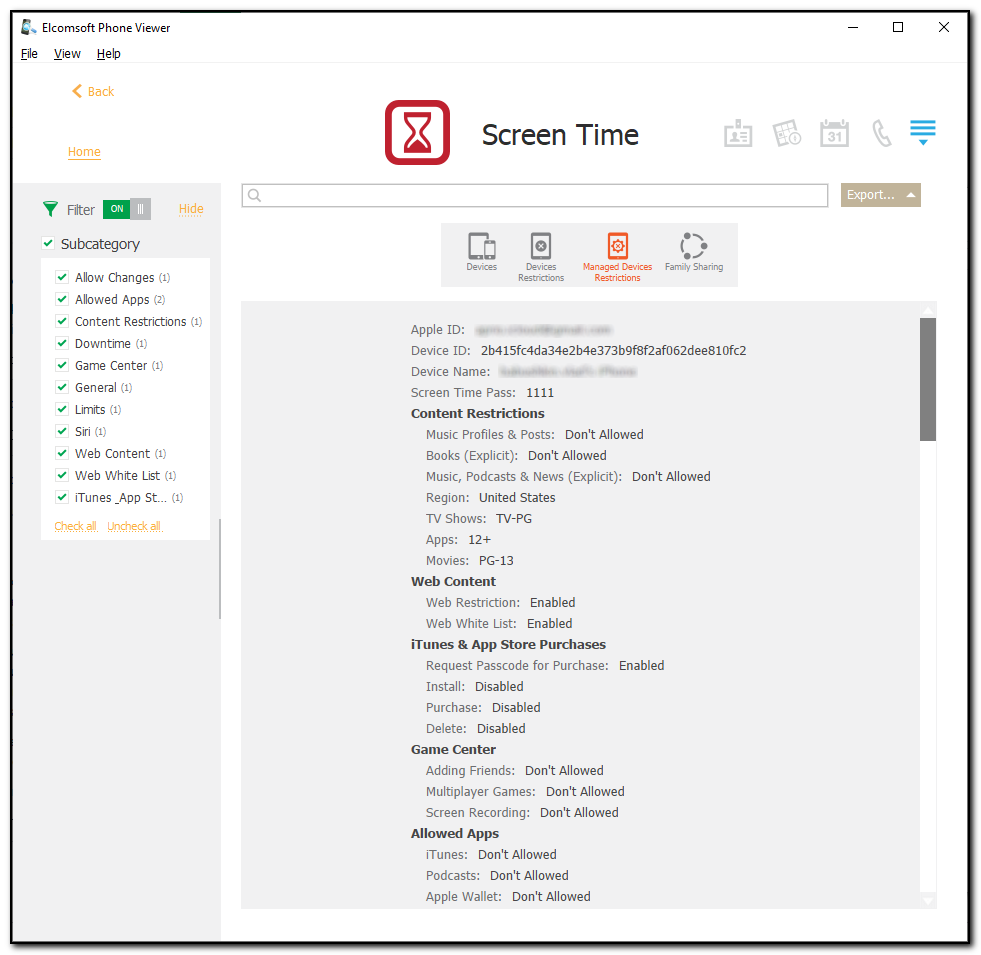The width and height of the screenshot is (981, 955).
Task: Click the green filter funnel icon
Action: (49, 209)
